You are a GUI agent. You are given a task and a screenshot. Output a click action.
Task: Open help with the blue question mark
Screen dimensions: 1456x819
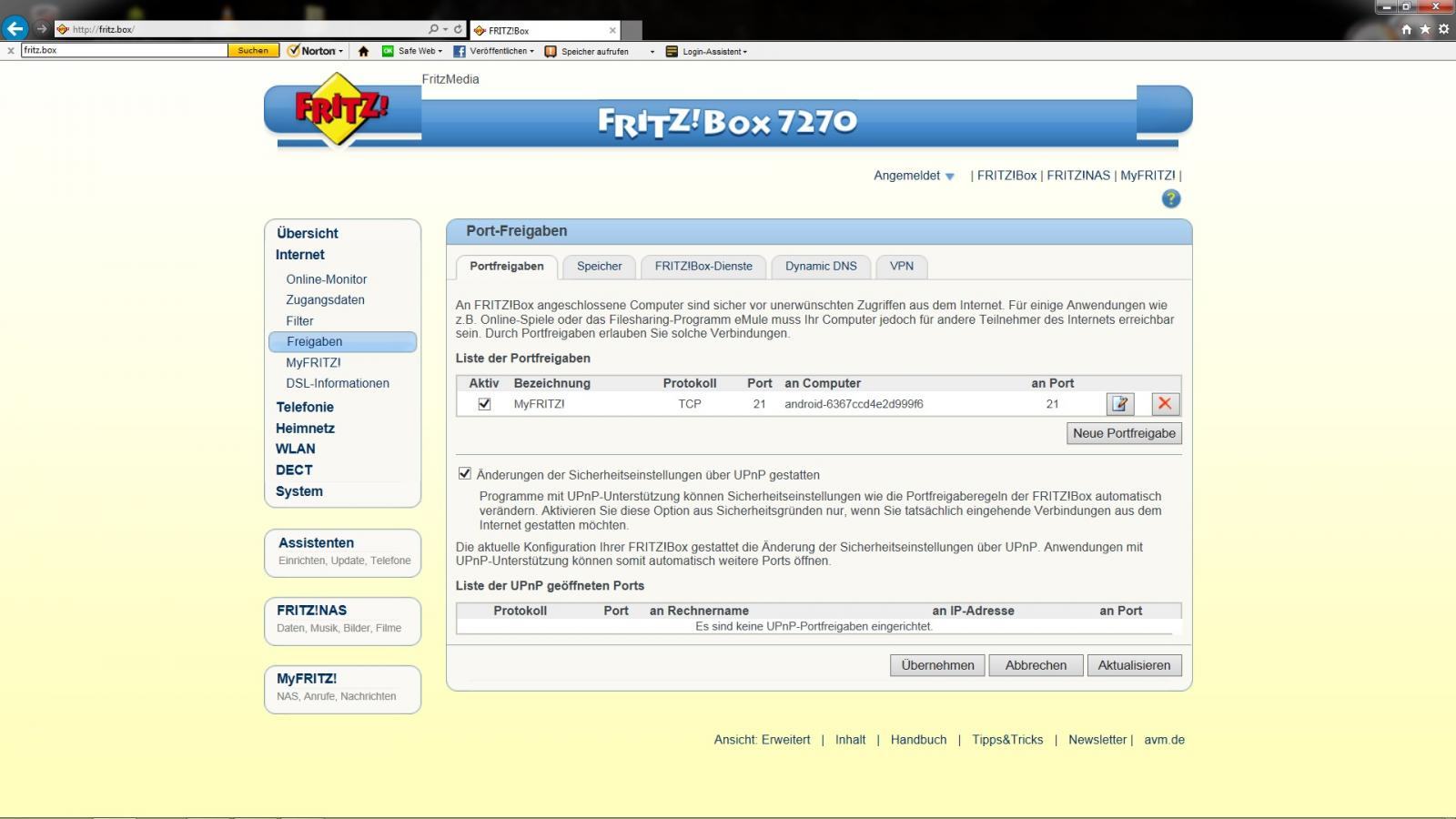pyautogui.click(x=1171, y=198)
